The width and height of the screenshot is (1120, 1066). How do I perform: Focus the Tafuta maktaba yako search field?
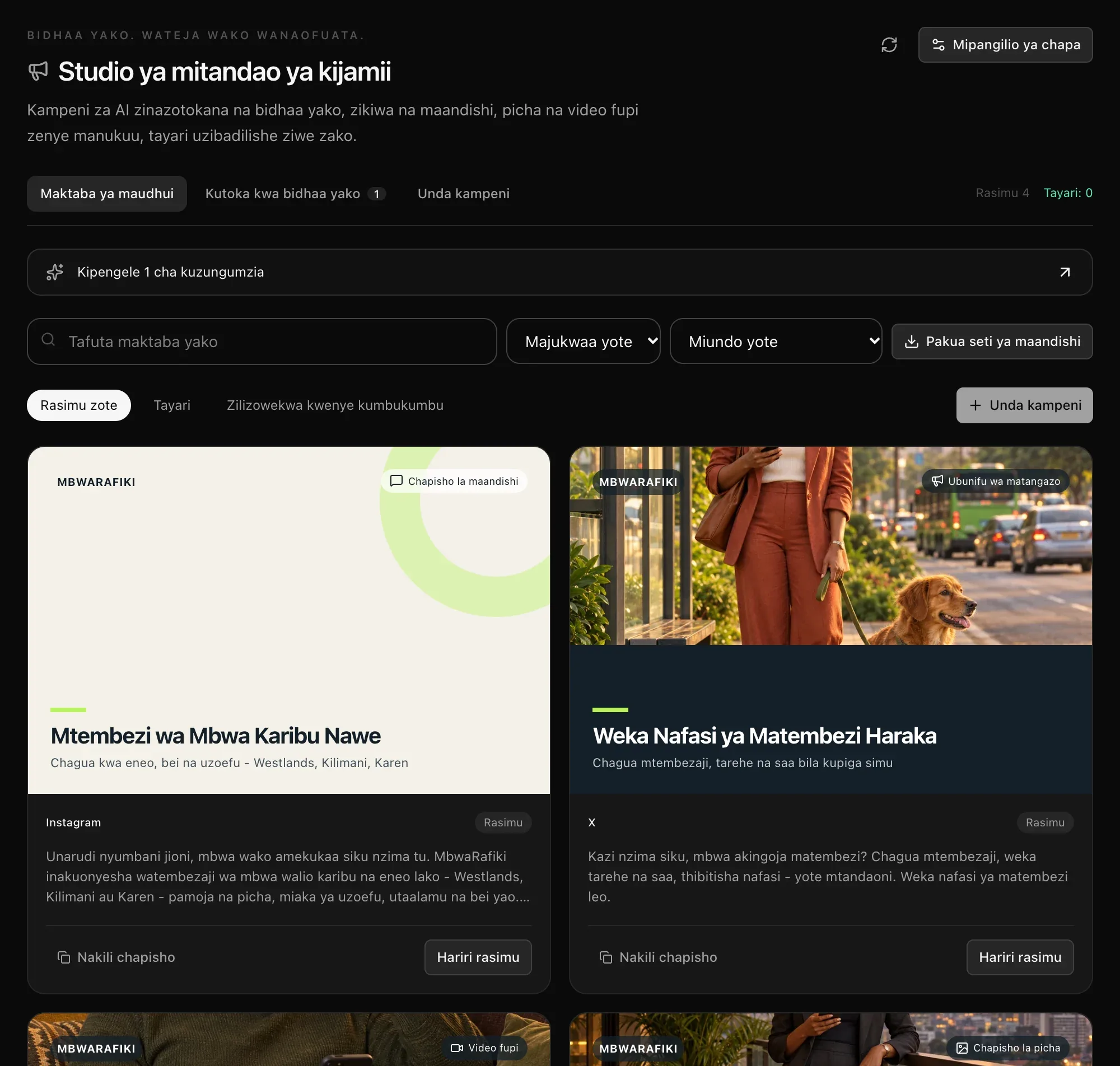[x=262, y=342]
